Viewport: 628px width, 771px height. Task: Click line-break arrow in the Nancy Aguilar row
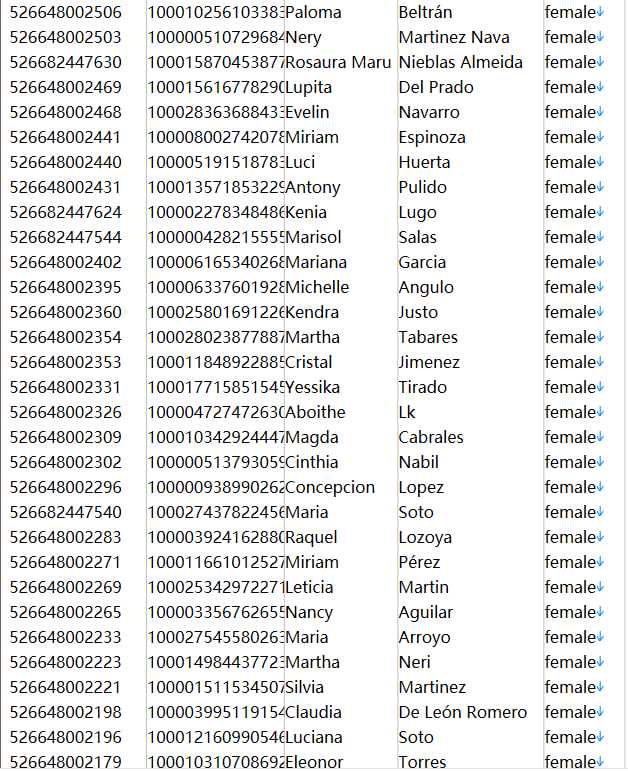point(600,613)
